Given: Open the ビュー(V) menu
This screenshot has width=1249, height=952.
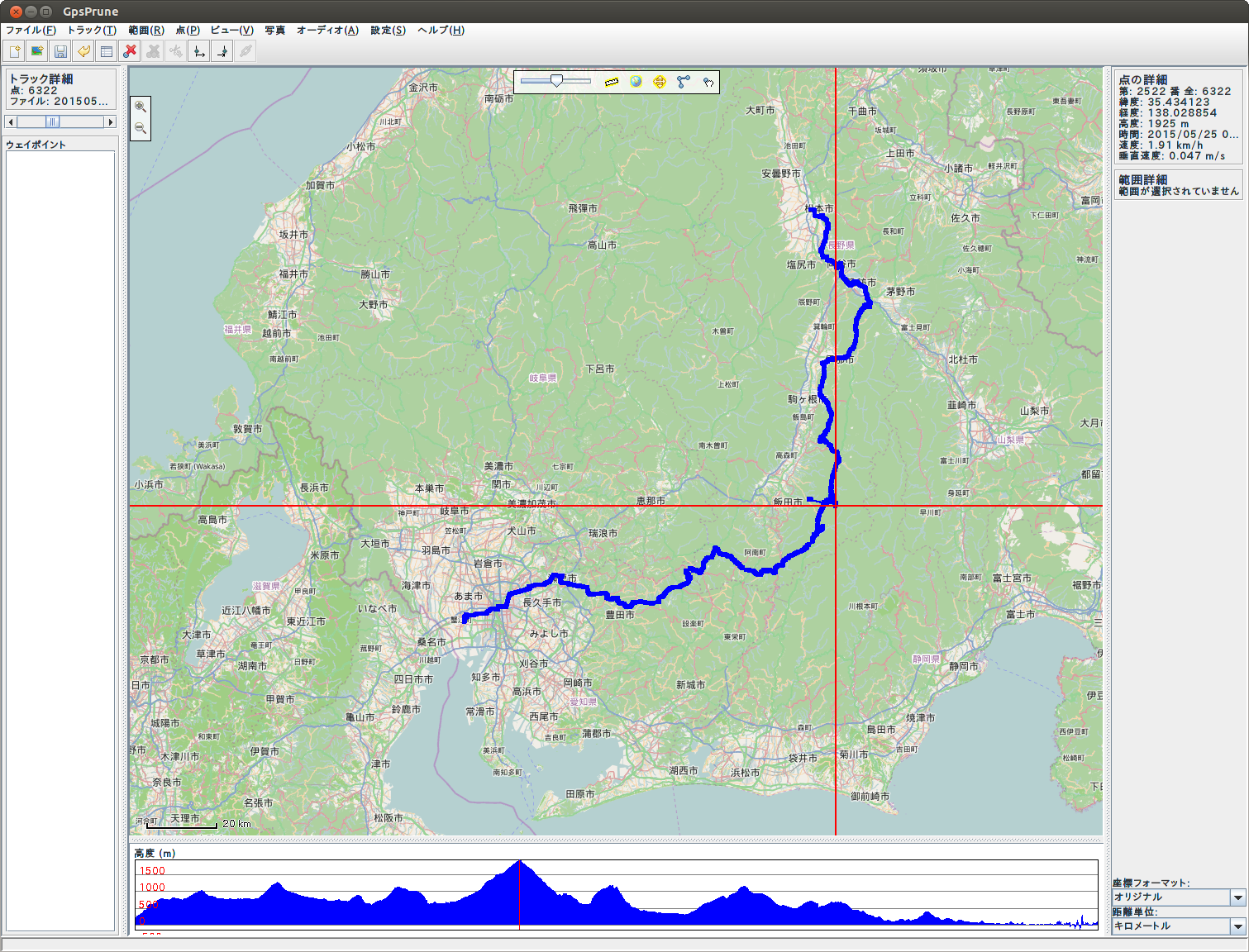Looking at the screenshot, I should [x=231, y=30].
